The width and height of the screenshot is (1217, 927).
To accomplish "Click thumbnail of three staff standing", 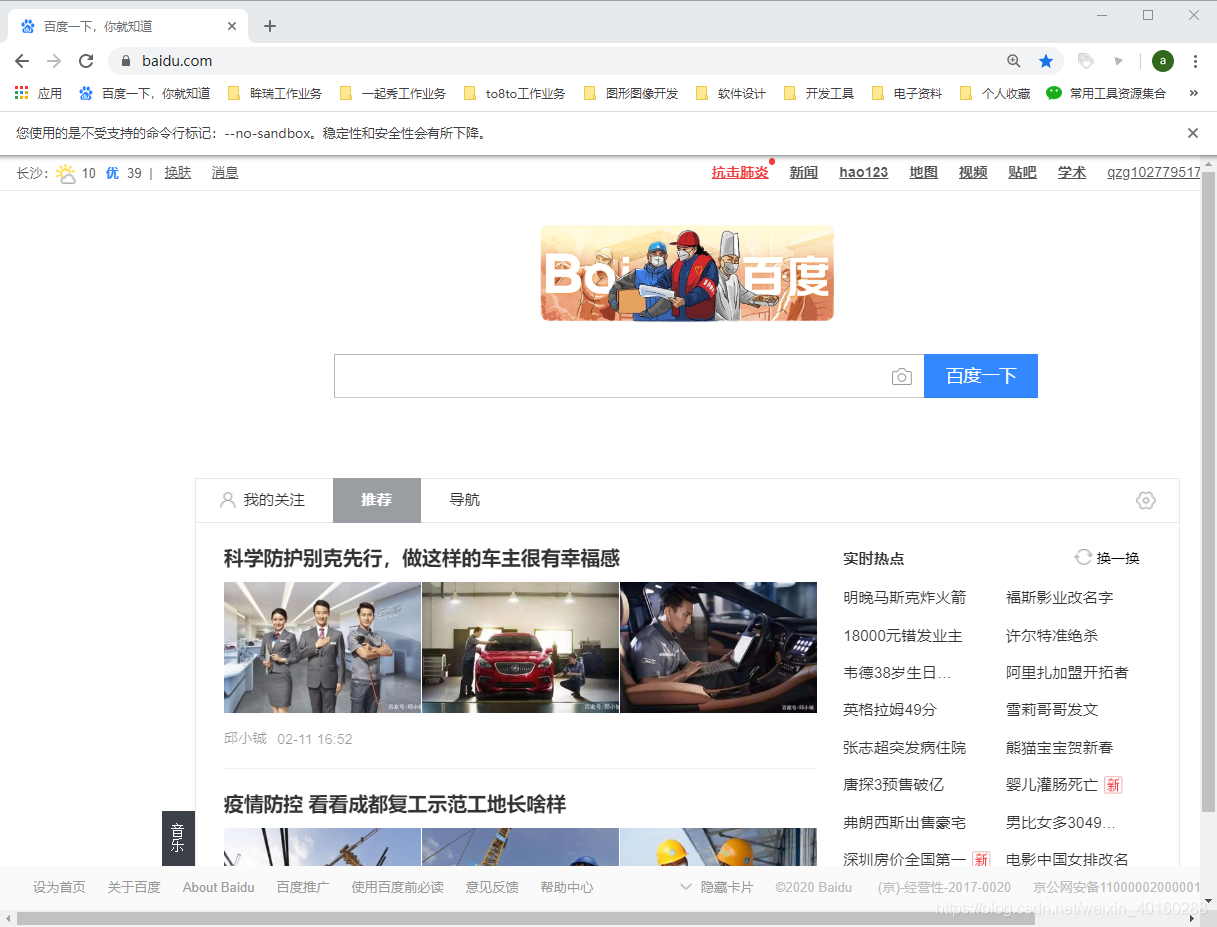I will (x=322, y=647).
